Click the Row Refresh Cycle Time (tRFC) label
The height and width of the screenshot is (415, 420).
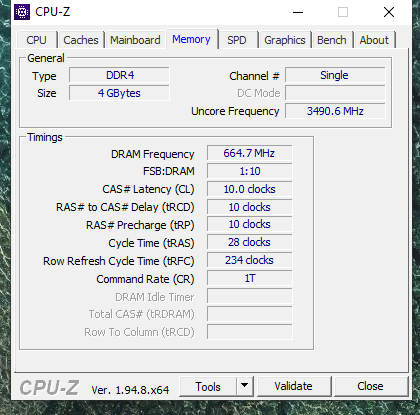[x=118, y=261]
